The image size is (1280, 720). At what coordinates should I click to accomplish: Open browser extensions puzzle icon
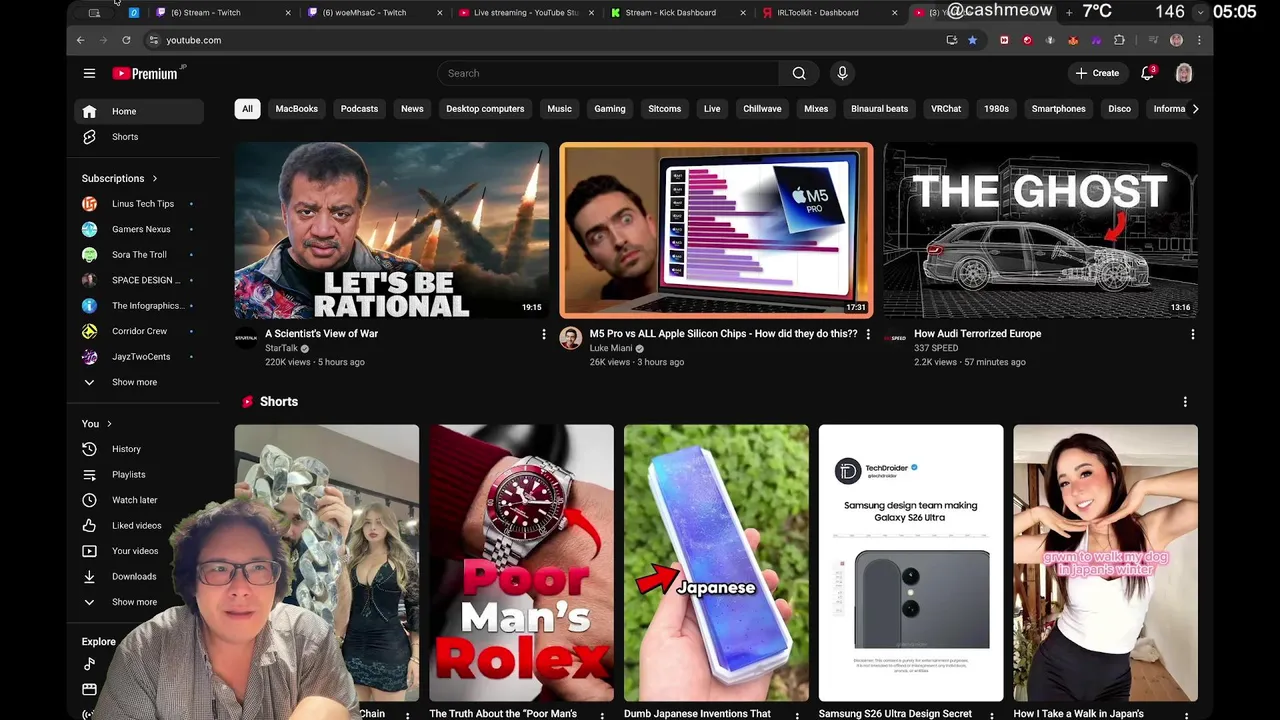coord(1119,40)
